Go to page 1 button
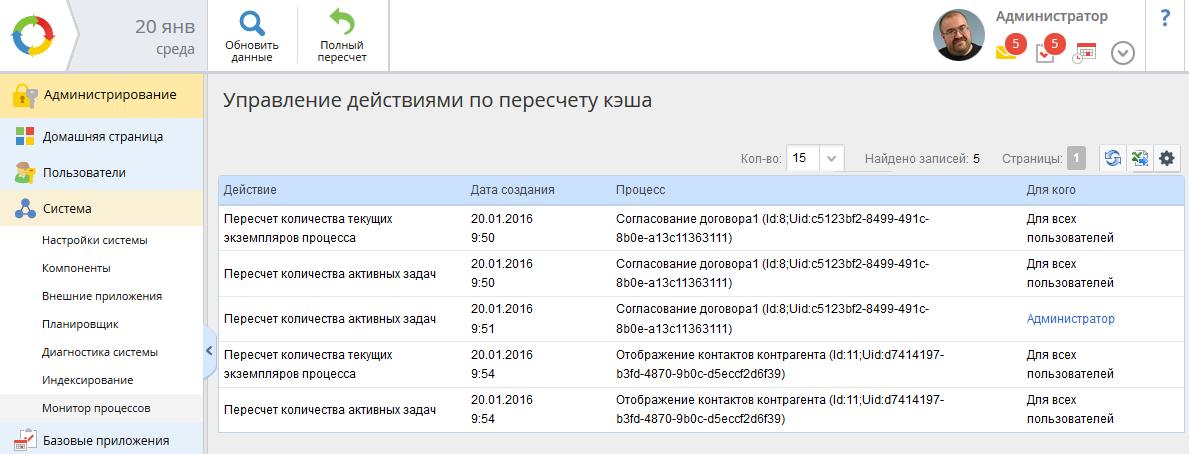Viewport: 1189px width, 454px height. pyautogui.click(x=1076, y=158)
